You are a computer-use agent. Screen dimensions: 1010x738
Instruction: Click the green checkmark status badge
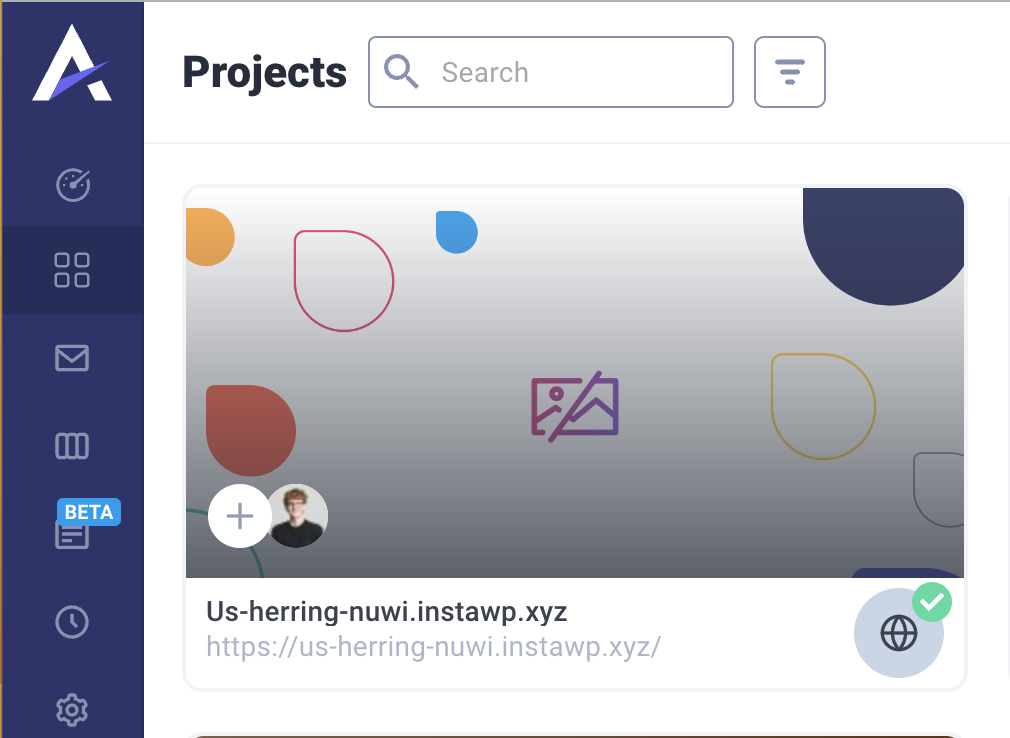tap(932, 601)
